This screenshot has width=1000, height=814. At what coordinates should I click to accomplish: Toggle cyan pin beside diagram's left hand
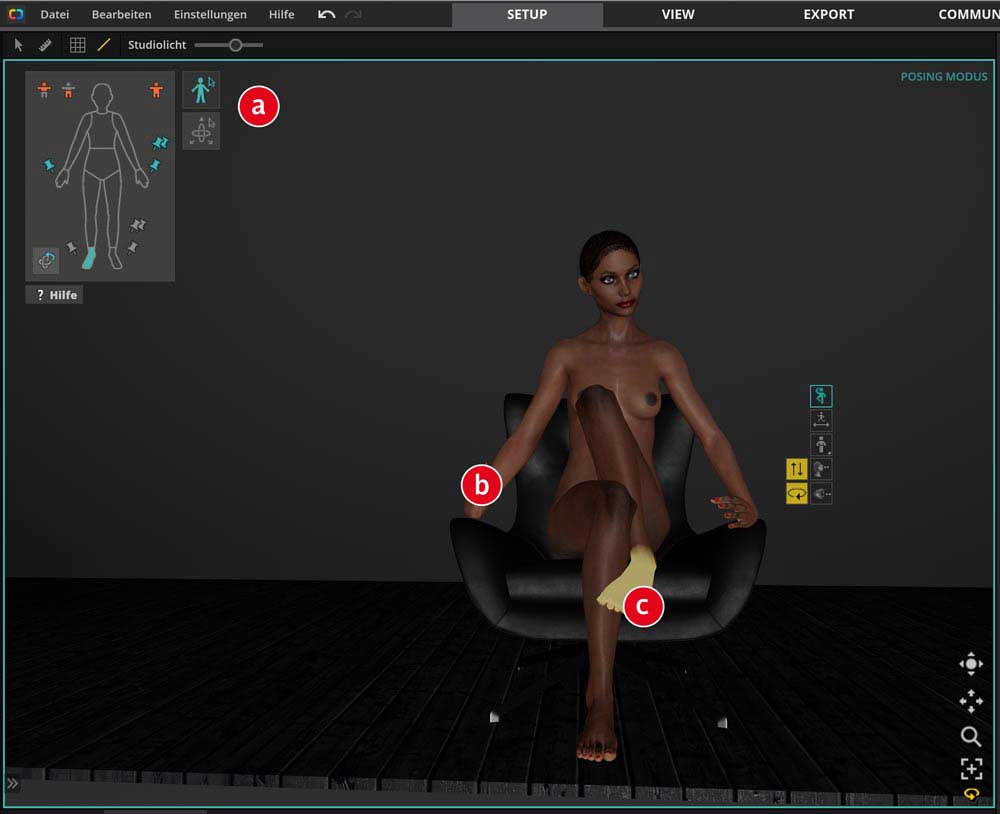pyautogui.click(x=49, y=166)
